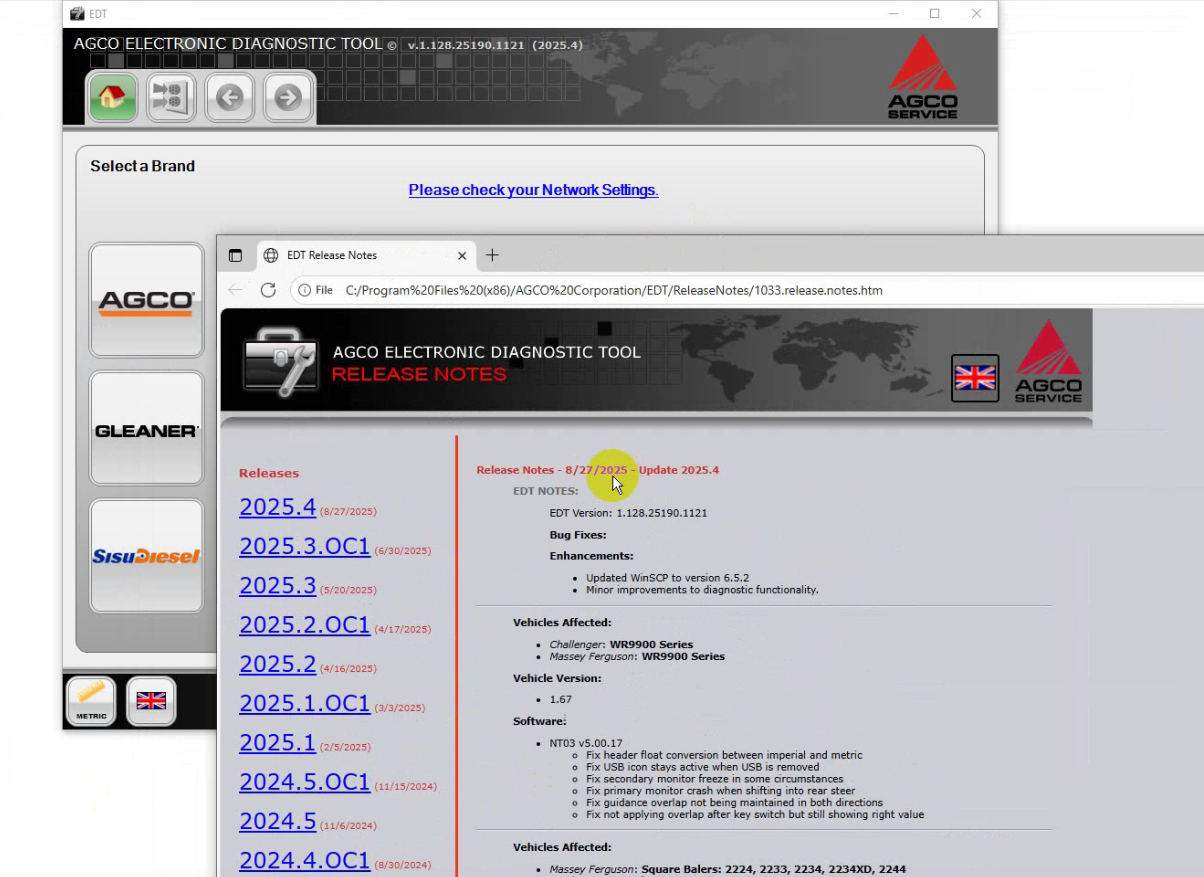The height and width of the screenshot is (877, 1204).
Task: Click the 'Releases' sidebar heading
Action: point(269,473)
